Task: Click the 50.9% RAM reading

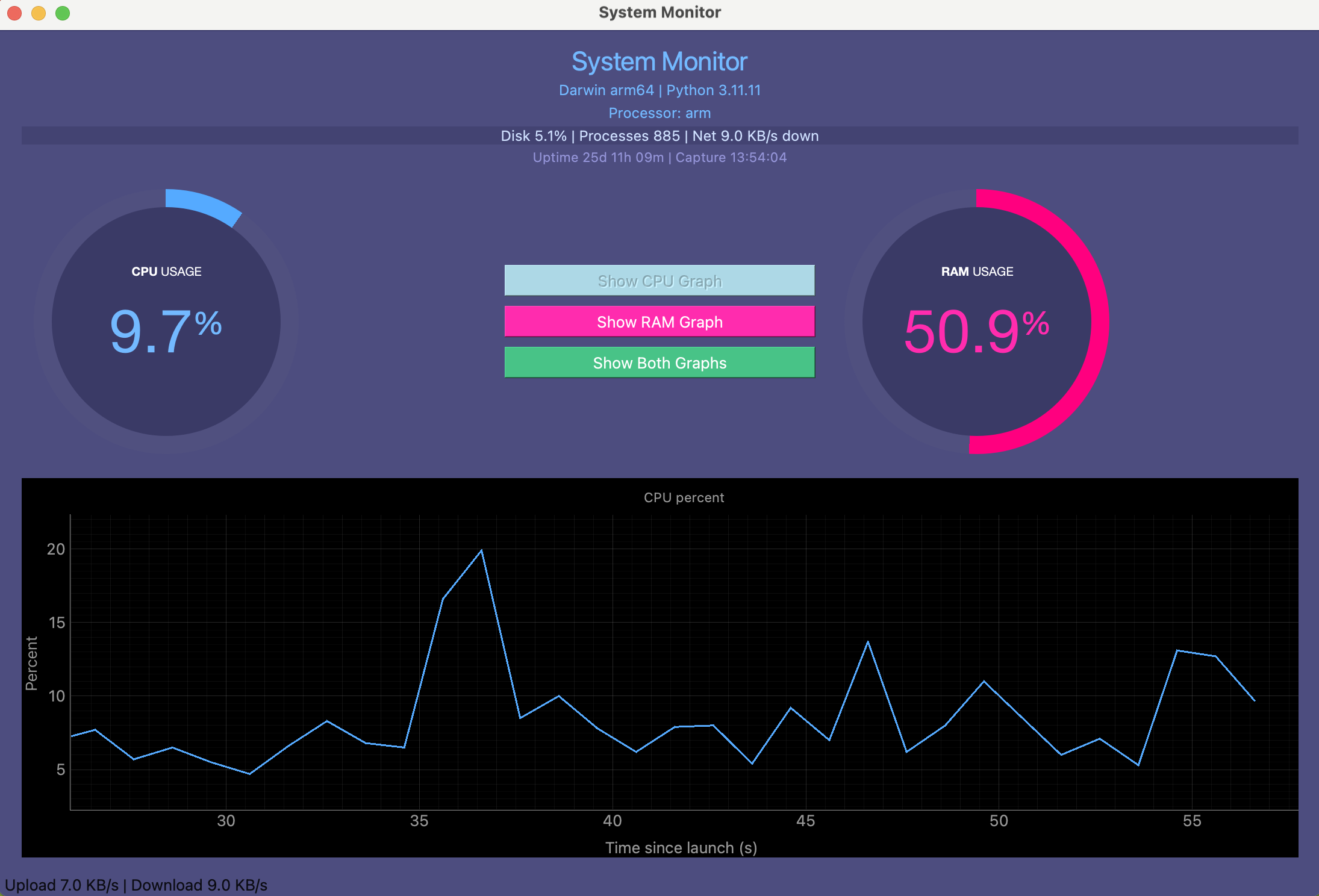Action: (x=976, y=328)
